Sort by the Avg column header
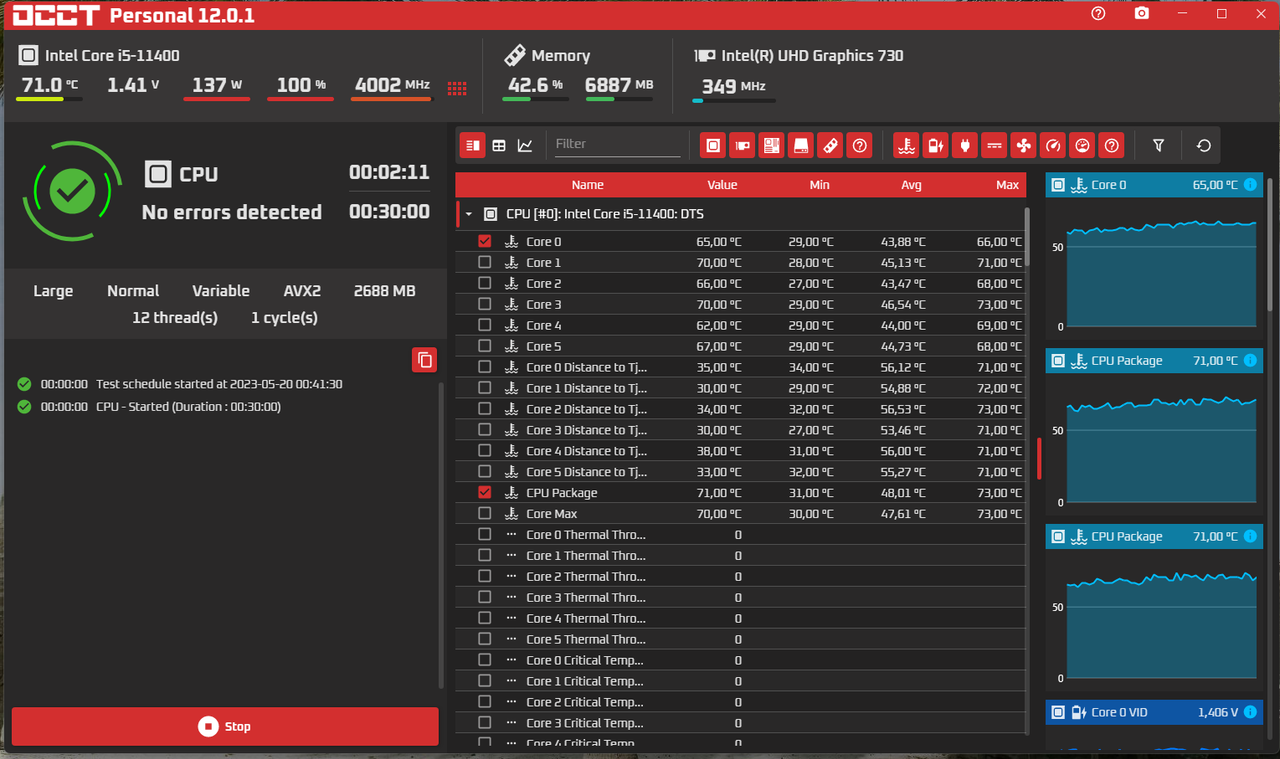Image resolution: width=1280 pixels, height=759 pixels. (x=911, y=185)
